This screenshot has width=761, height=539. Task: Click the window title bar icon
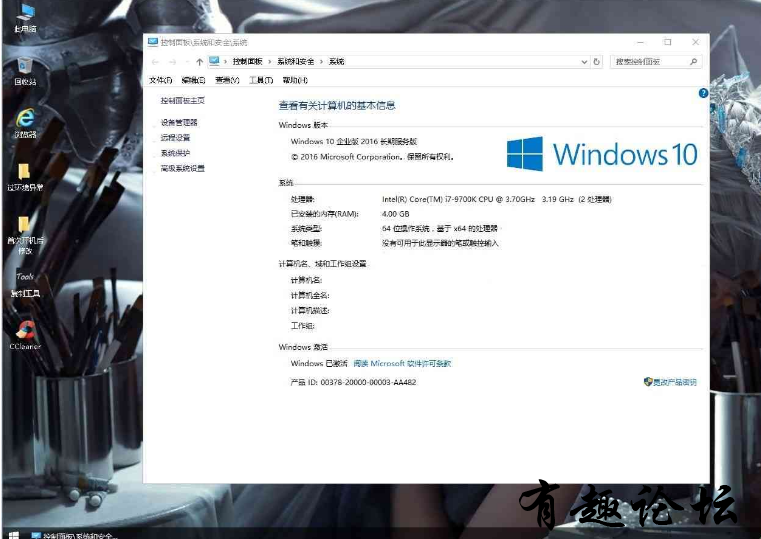point(153,42)
